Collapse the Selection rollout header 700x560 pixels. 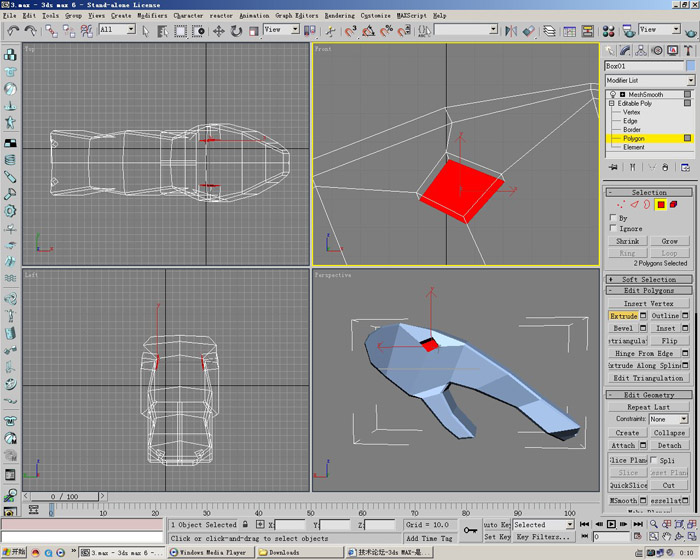click(649, 192)
